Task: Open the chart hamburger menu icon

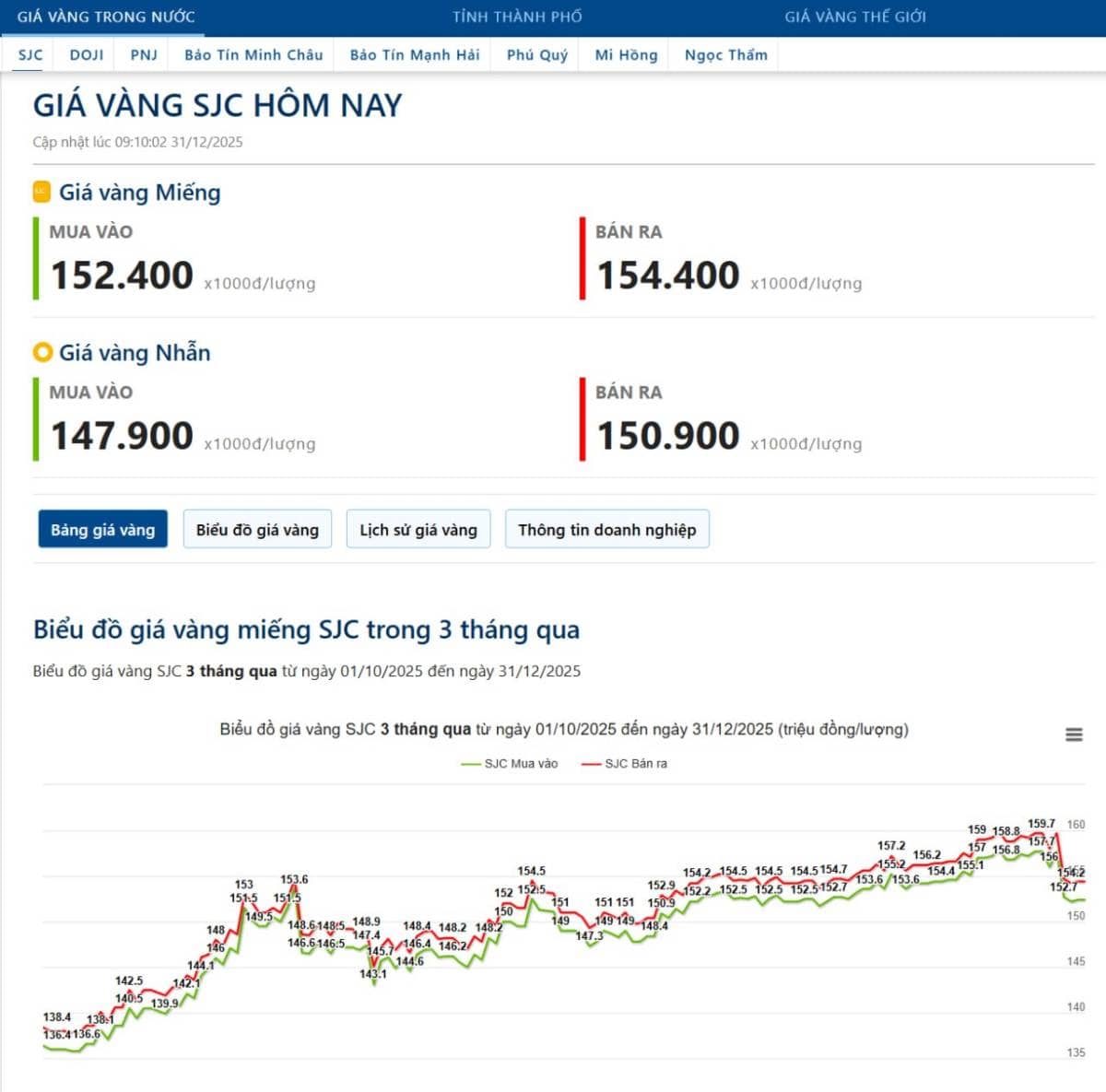Action: click(1074, 734)
